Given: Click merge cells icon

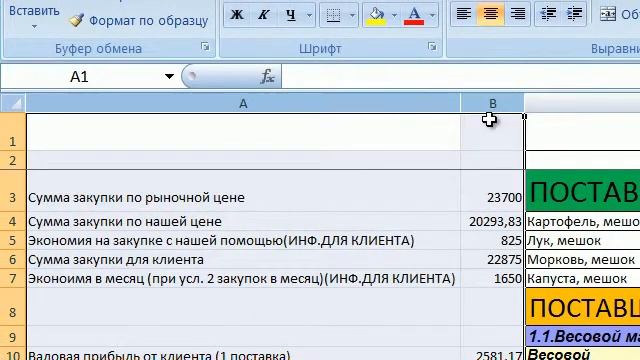Looking at the screenshot, I should [x=608, y=14].
